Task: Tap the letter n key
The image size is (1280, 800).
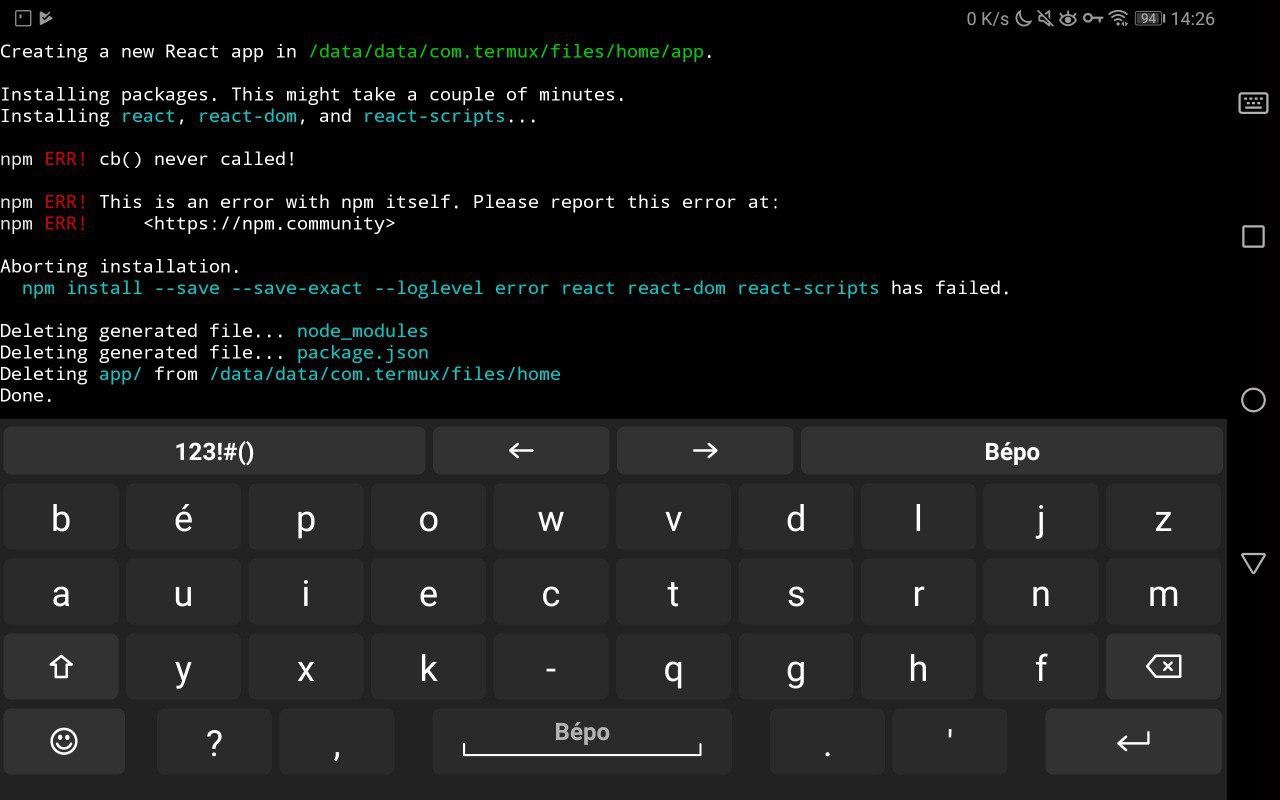Action: [x=1041, y=593]
